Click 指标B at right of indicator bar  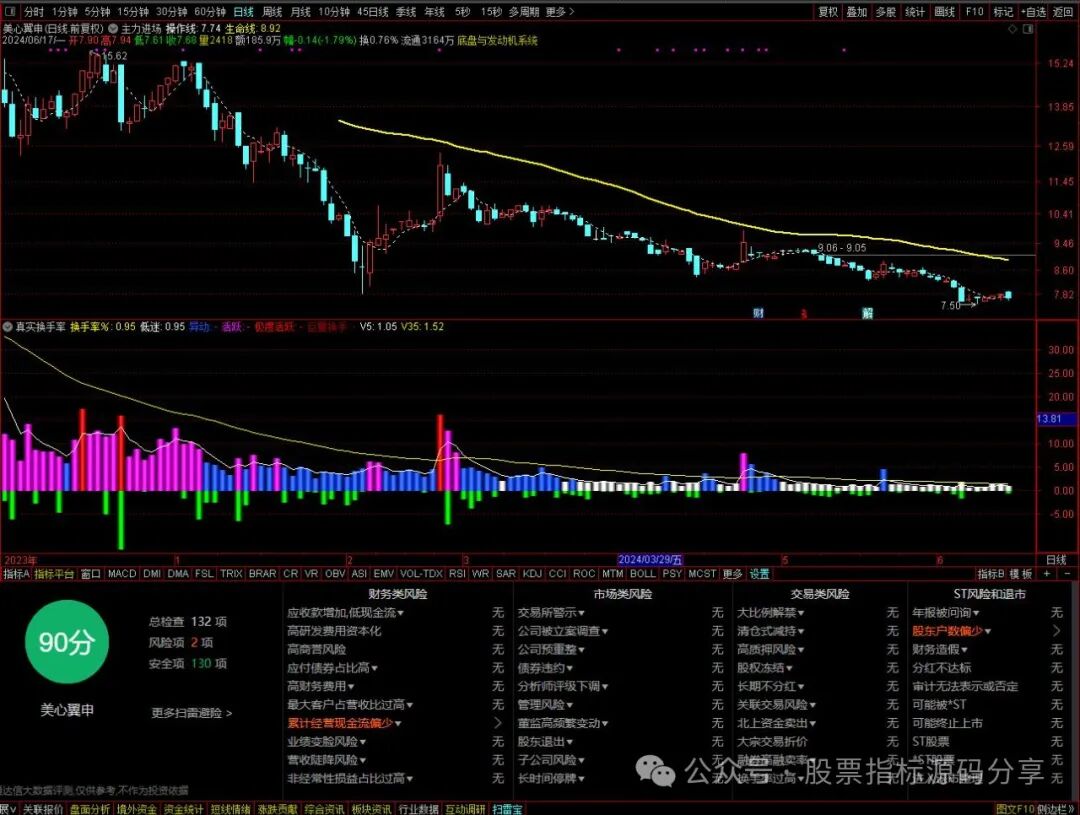[x=990, y=573]
